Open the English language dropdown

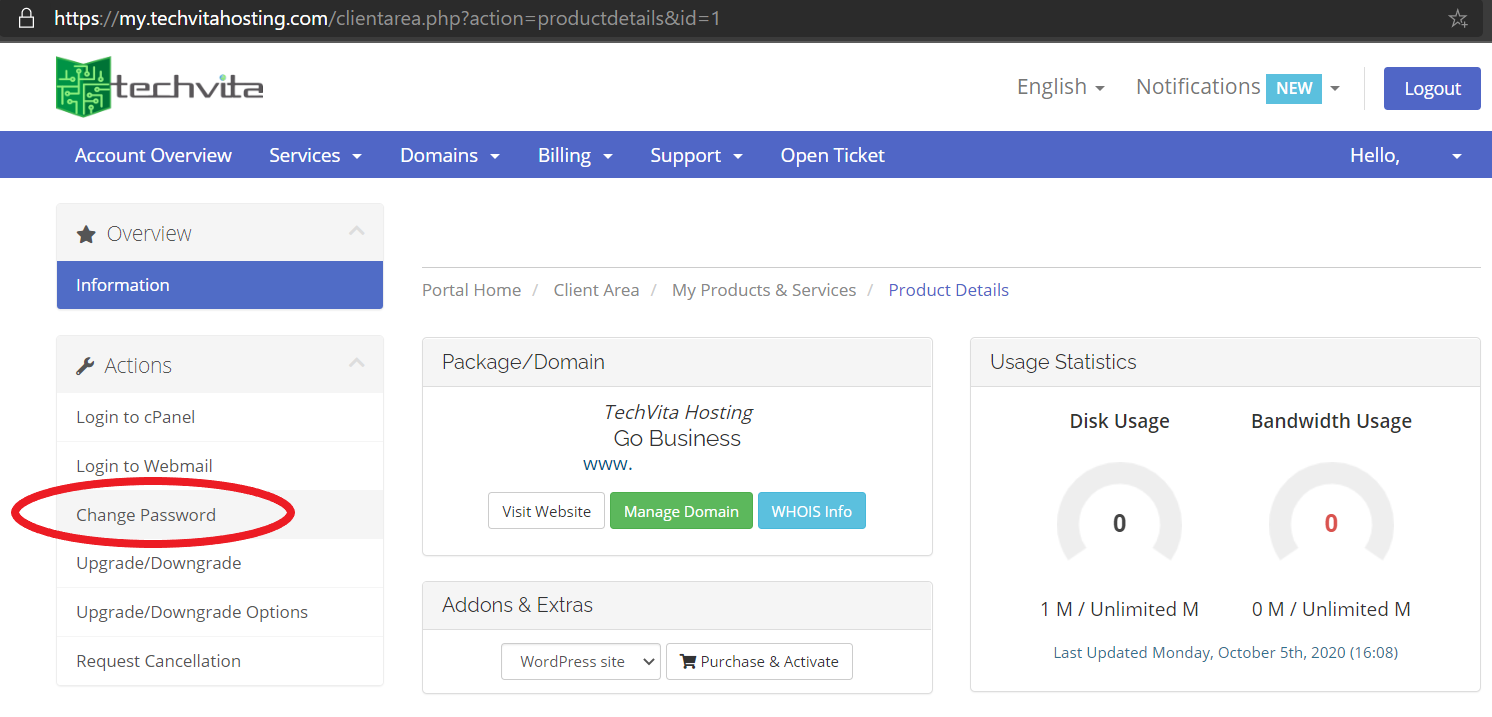pos(1060,87)
